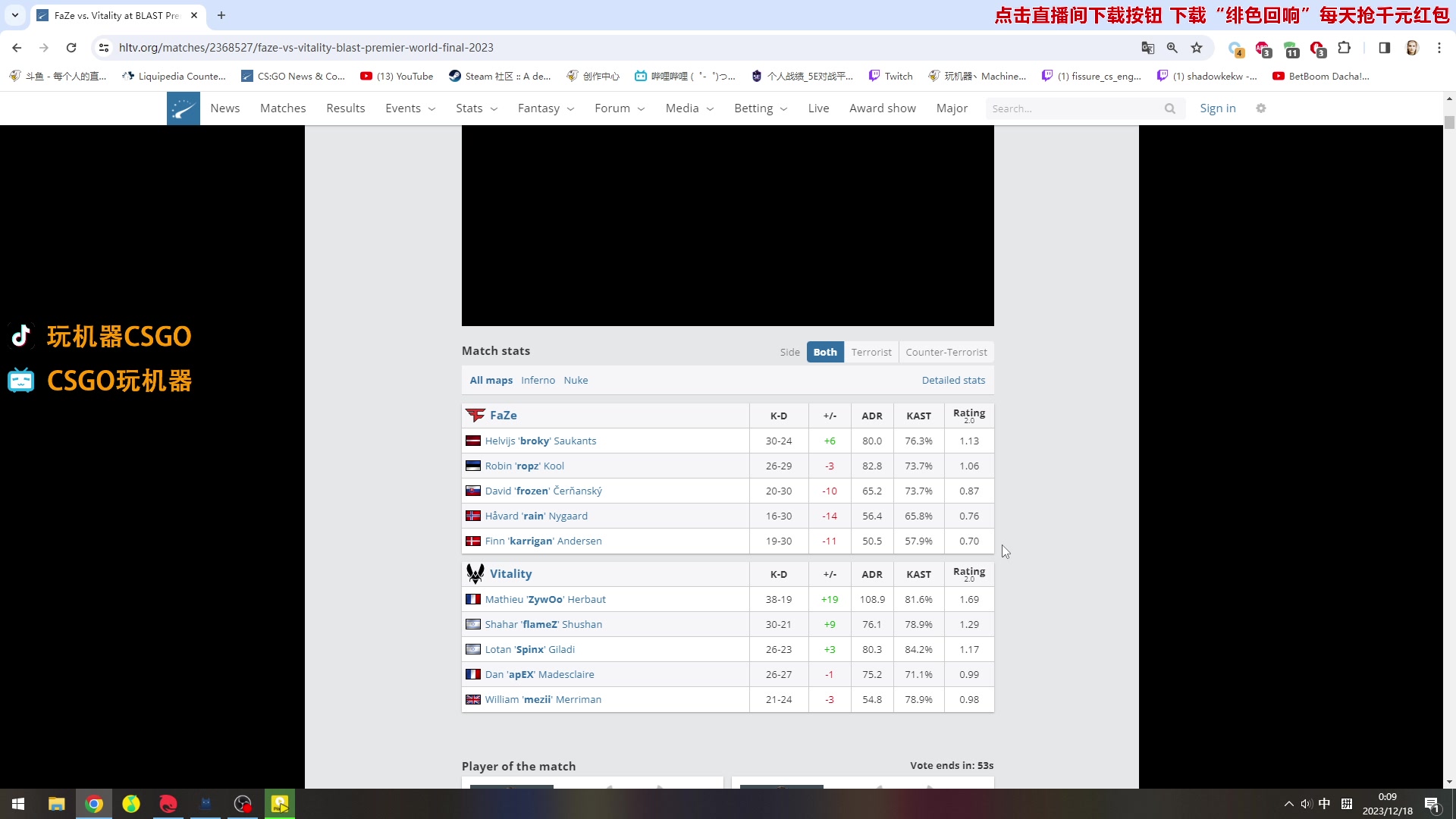
Task: Switch to Inferno stats tab
Action: tap(538, 380)
